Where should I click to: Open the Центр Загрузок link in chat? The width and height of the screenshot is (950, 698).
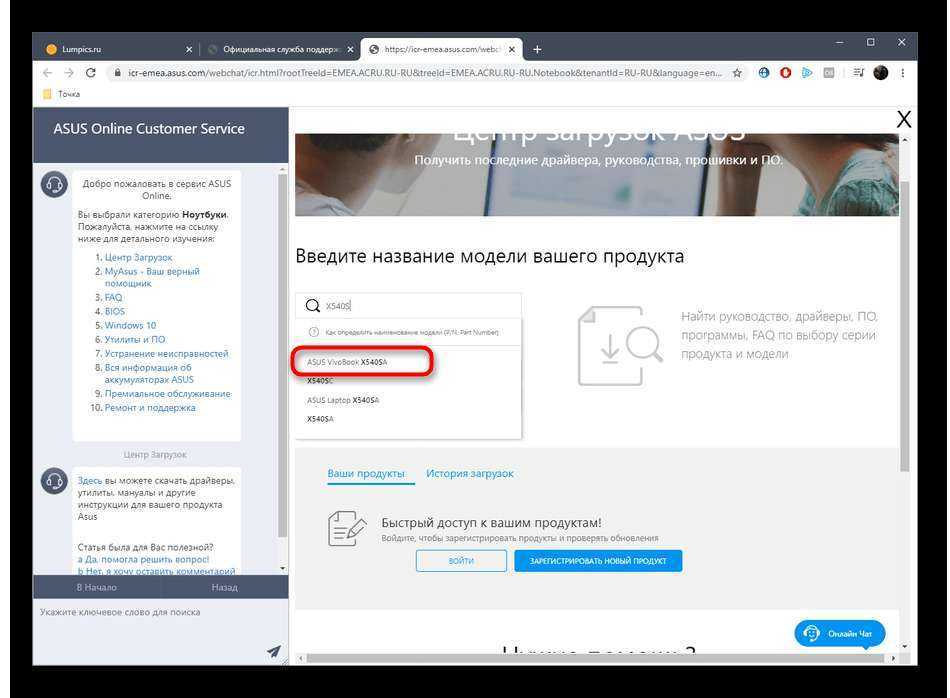pos(138,257)
